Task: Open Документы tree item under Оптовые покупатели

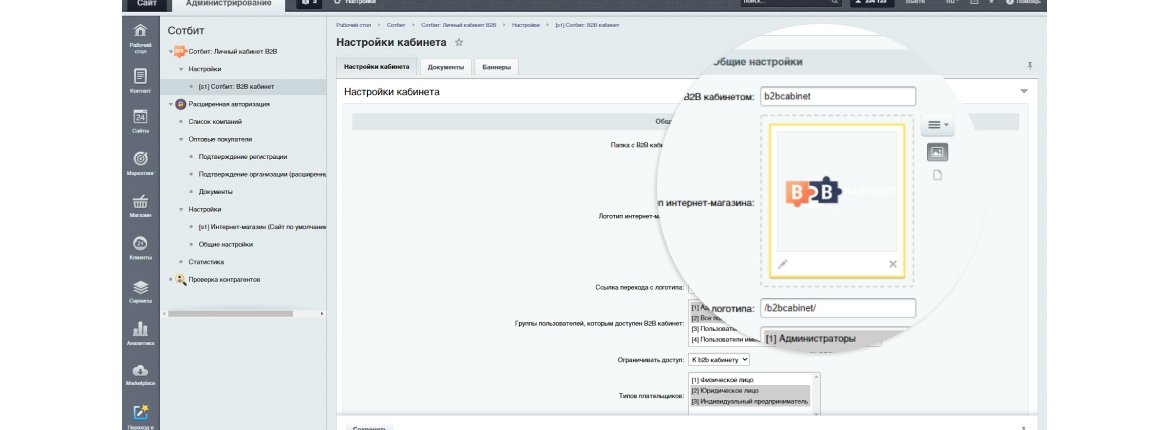Action: [x=216, y=192]
